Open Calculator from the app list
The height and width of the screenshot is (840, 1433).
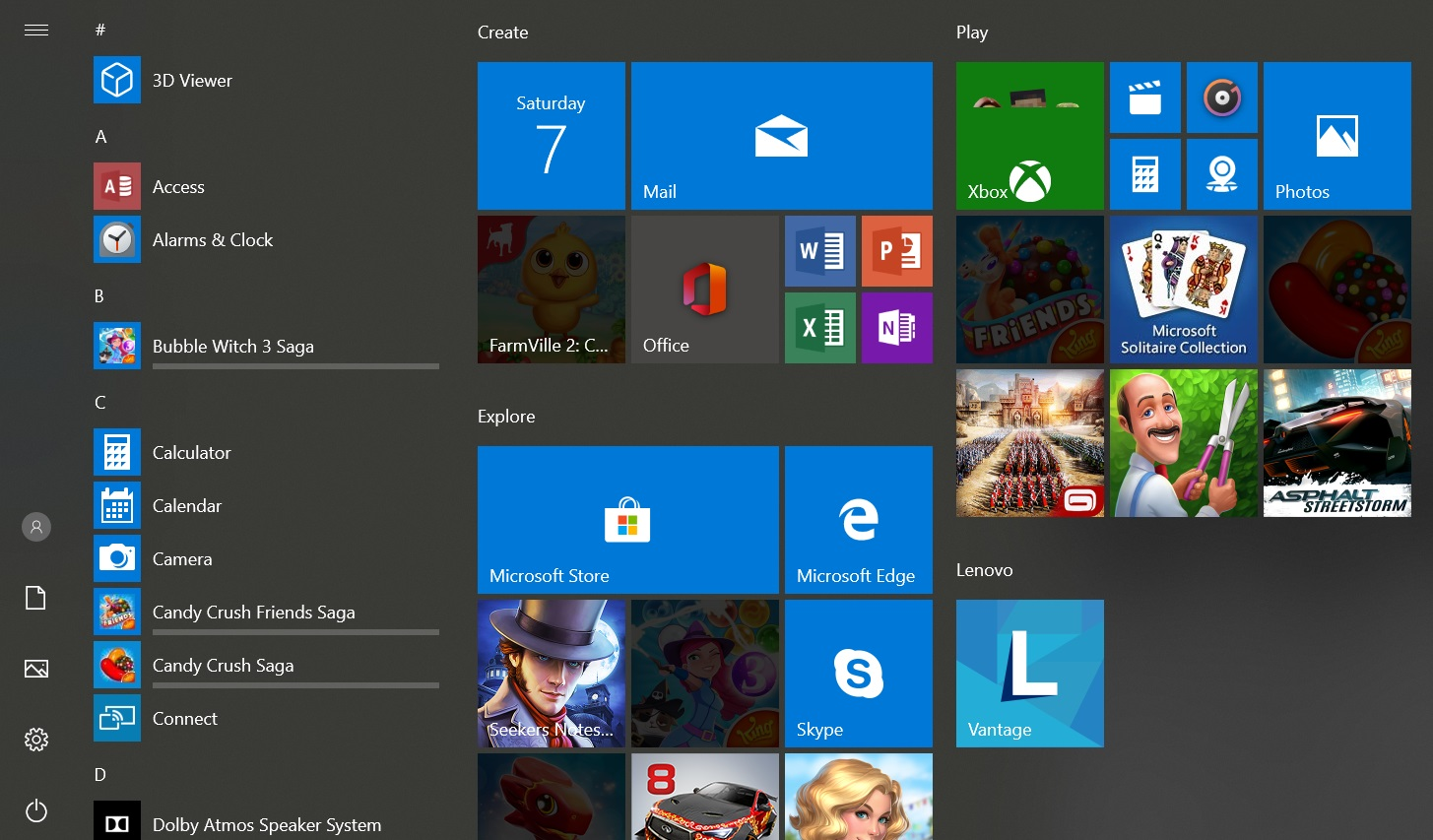pos(266,452)
